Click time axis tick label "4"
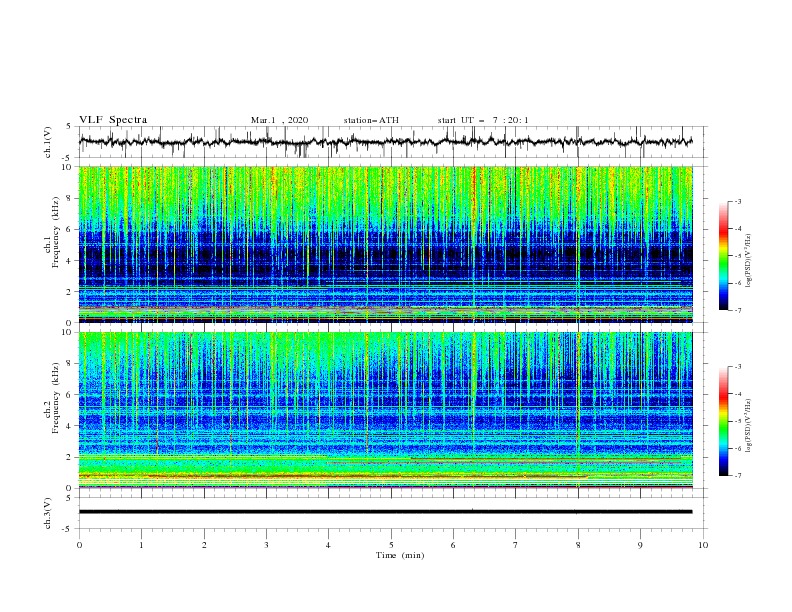Image resolution: width=792 pixels, height=612 pixels. tap(328, 545)
